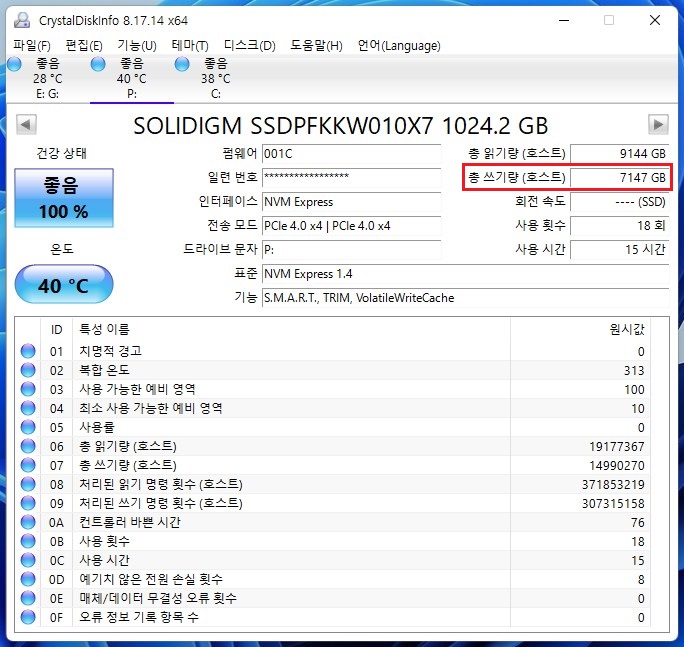Open the 언어(Language) menu
The height and width of the screenshot is (647, 684).
coord(399,45)
